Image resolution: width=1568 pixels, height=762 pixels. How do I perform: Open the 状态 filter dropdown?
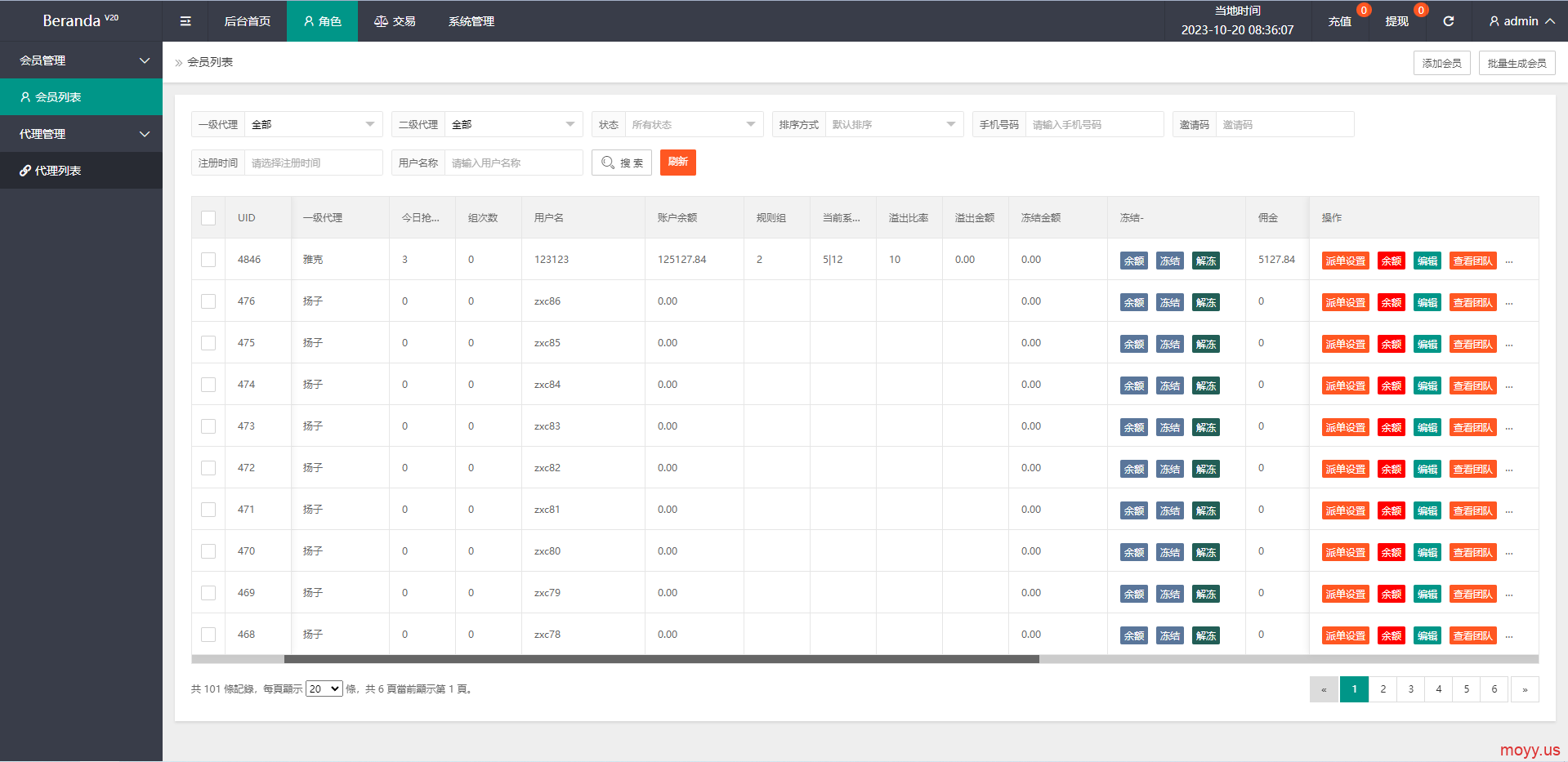694,124
